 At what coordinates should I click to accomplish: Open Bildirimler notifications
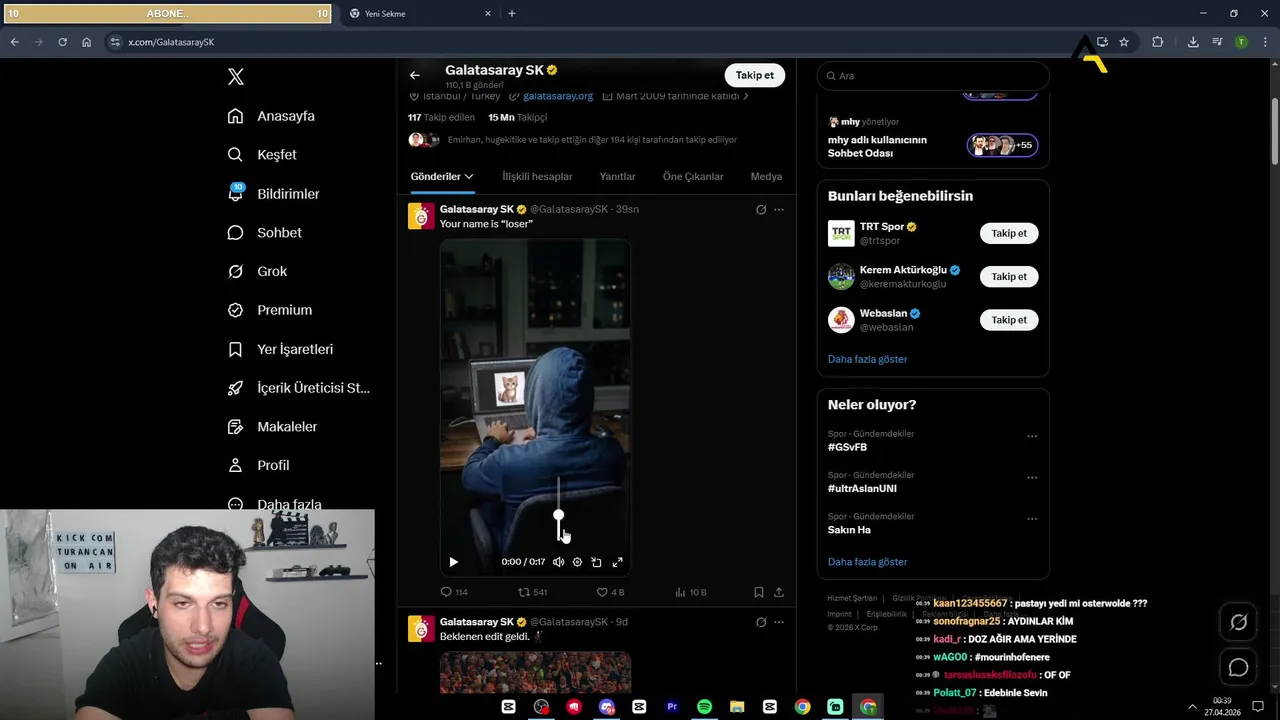273,194
